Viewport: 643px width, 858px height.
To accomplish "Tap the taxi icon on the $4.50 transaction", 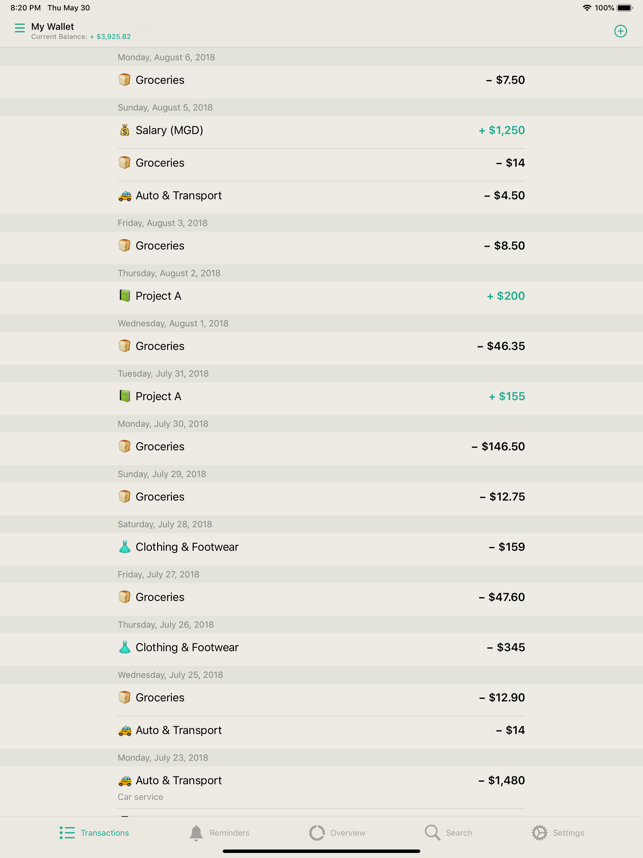I will 125,196.
